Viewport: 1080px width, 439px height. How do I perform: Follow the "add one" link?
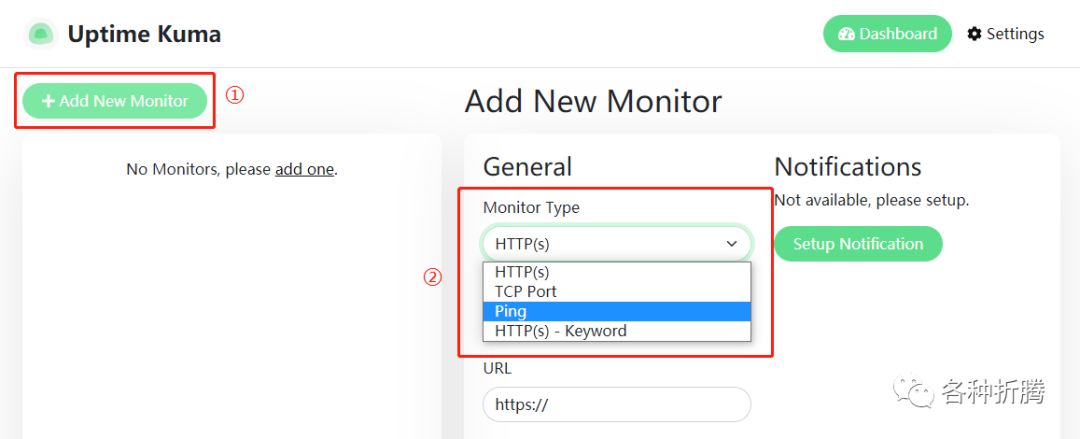pos(304,169)
